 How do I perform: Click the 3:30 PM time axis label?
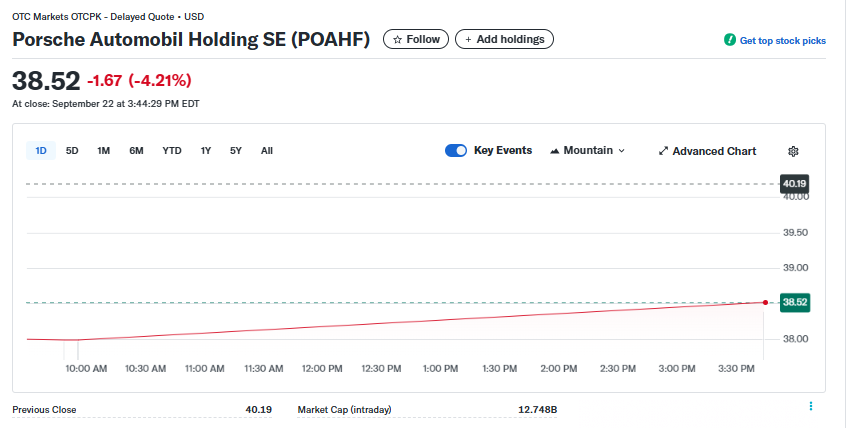(736, 369)
